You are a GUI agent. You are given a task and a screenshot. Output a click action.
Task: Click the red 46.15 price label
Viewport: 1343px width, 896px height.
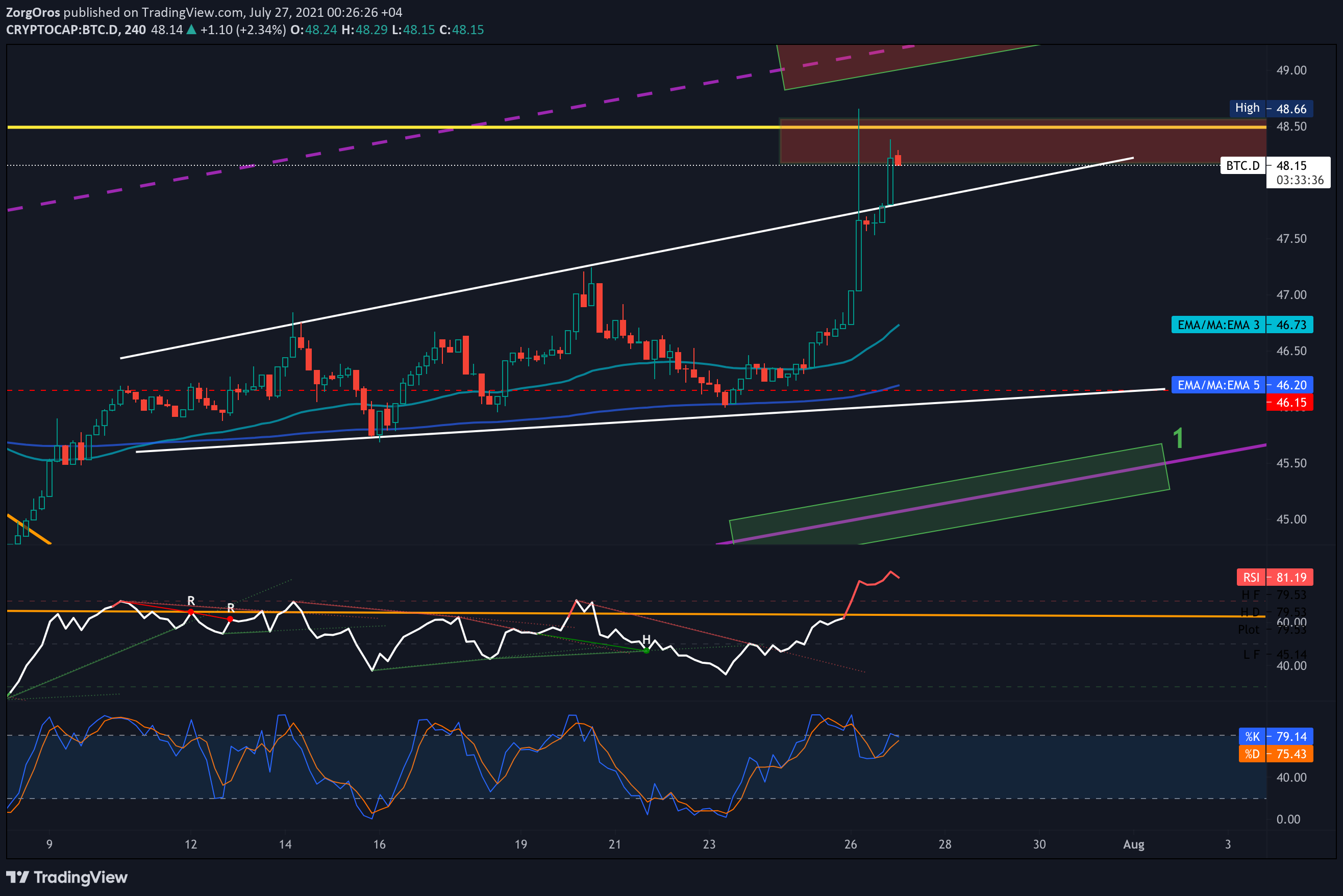[1290, 402]
